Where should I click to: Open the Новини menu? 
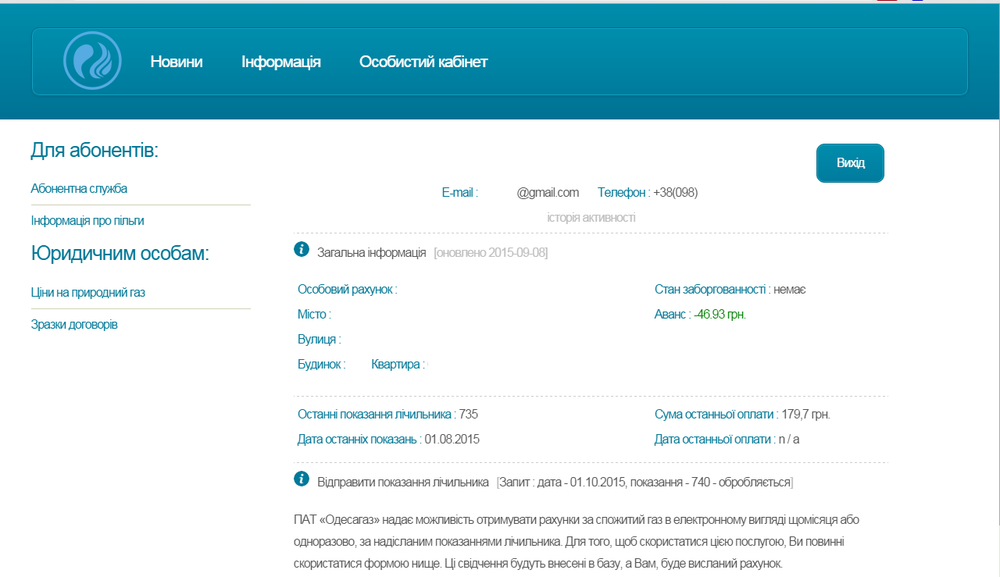[x=176, y=61]
